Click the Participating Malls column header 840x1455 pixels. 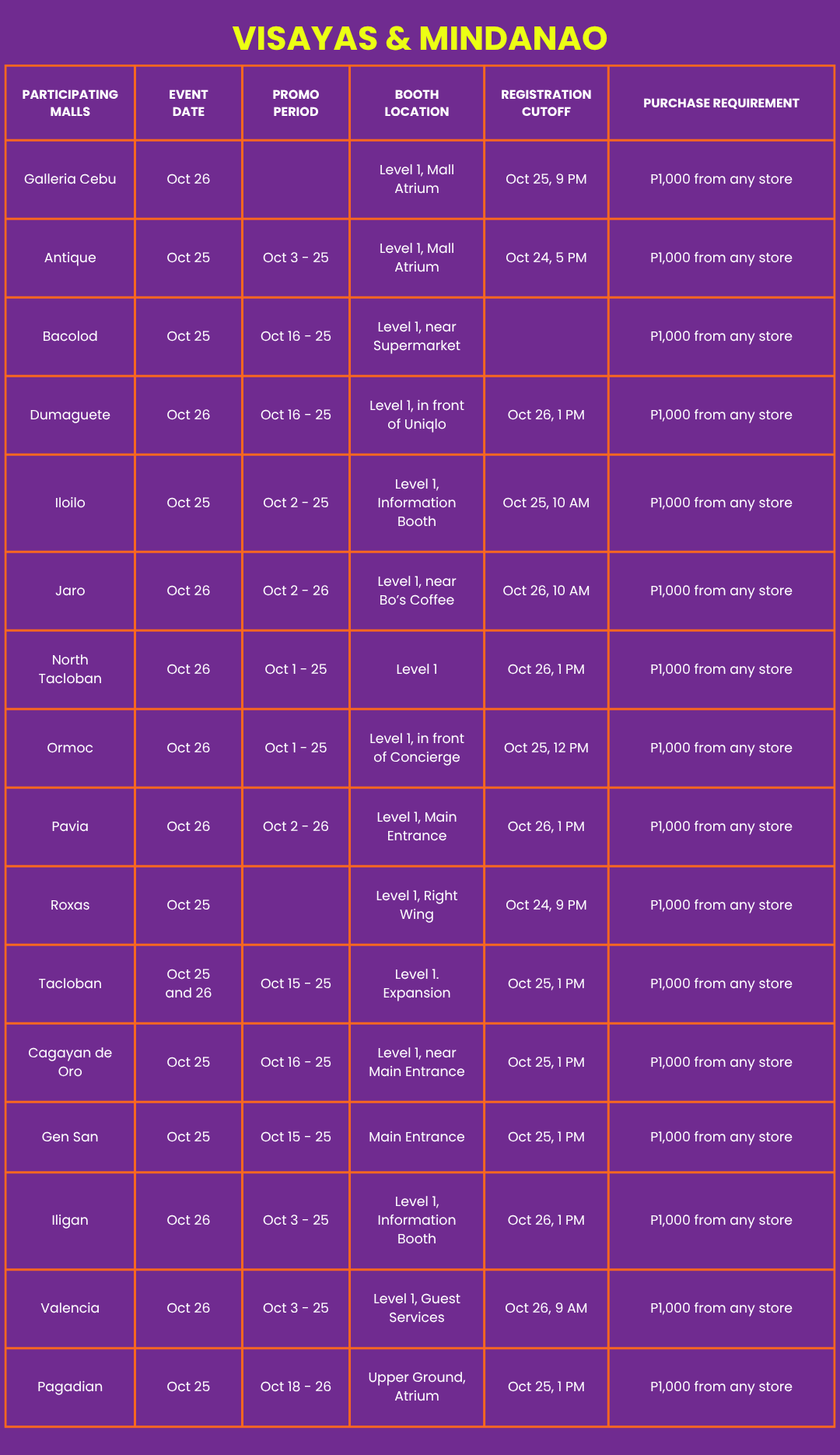point(70,103)
